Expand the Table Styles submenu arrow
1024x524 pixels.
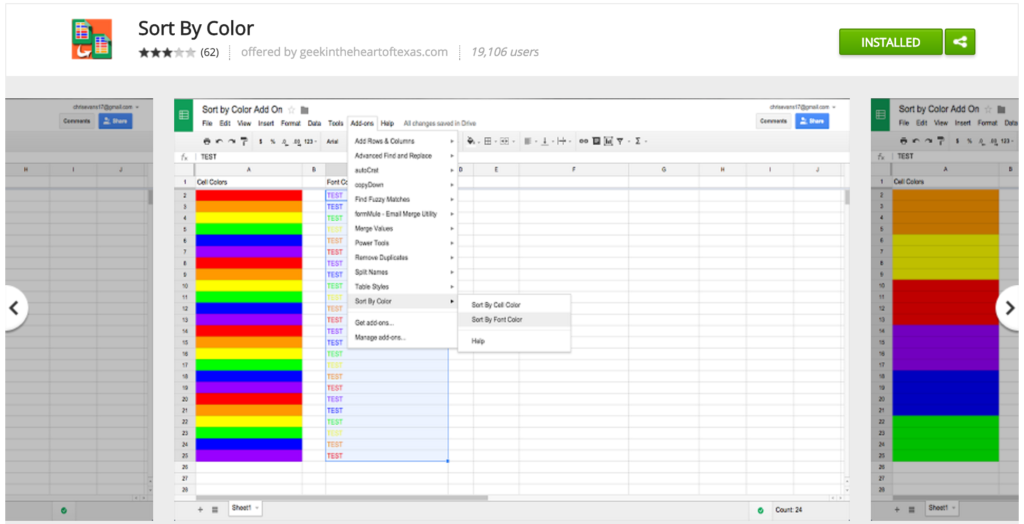click(451, 287)
